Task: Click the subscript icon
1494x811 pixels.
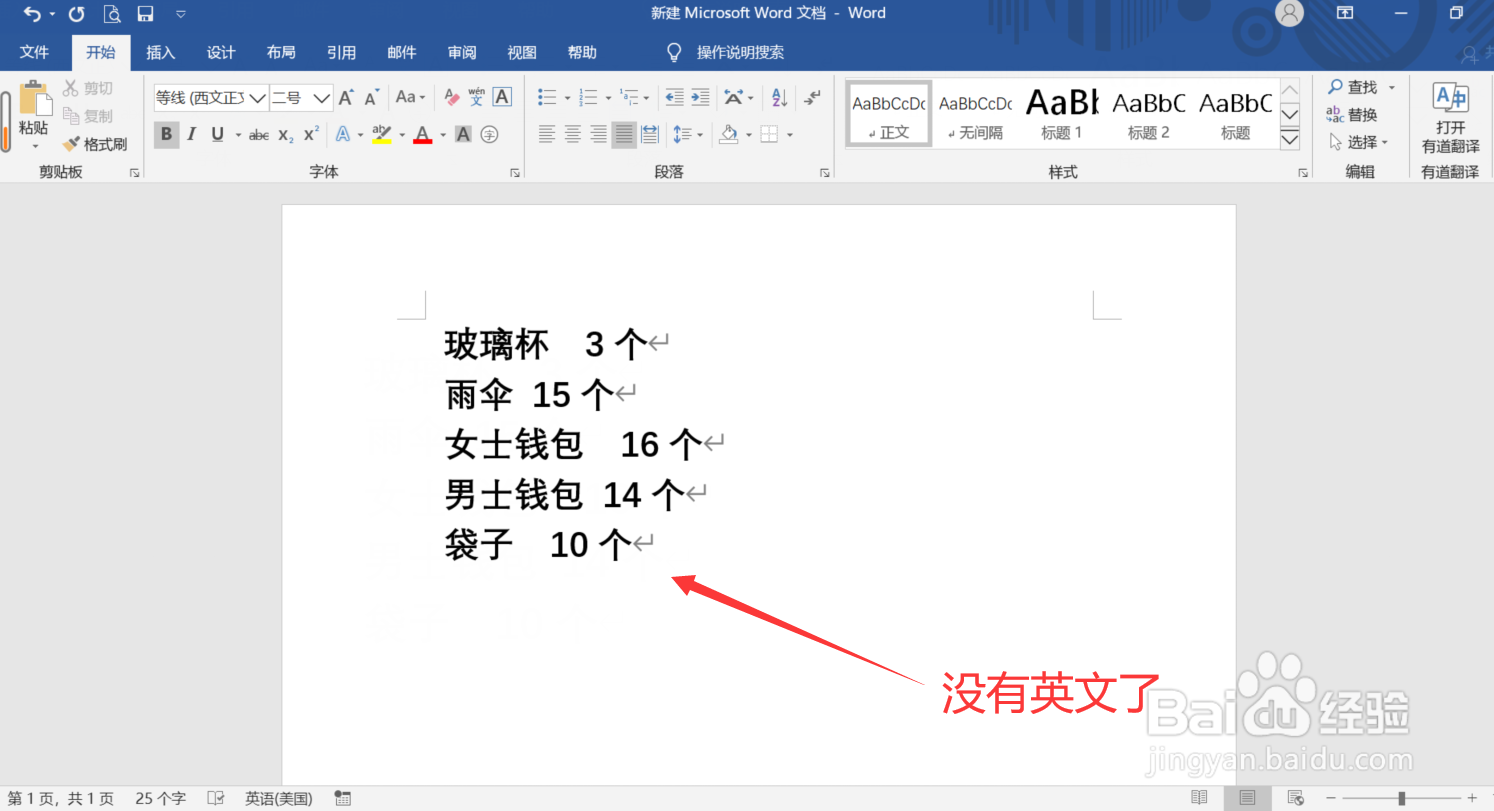Action: pyautogui.click(x=283, y=134)
